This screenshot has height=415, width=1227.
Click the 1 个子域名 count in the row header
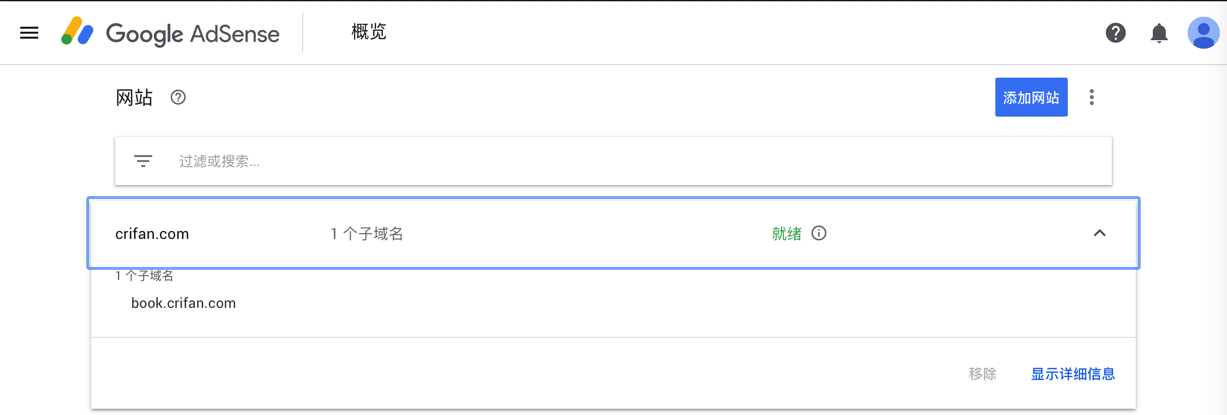[x=367, y=234]
